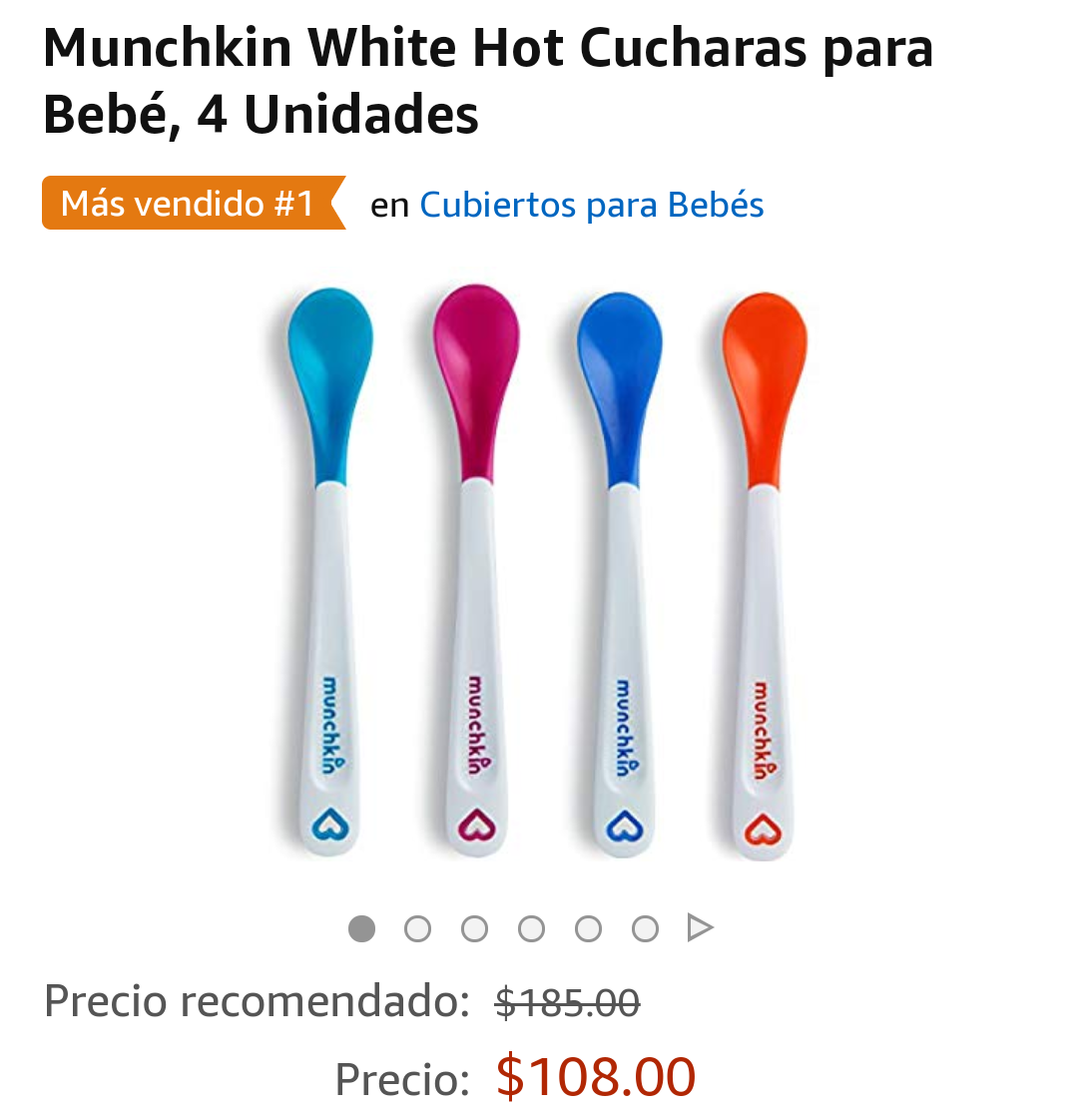Select the second image carousel dot
1078x1120 pixels.
(418, 928)
